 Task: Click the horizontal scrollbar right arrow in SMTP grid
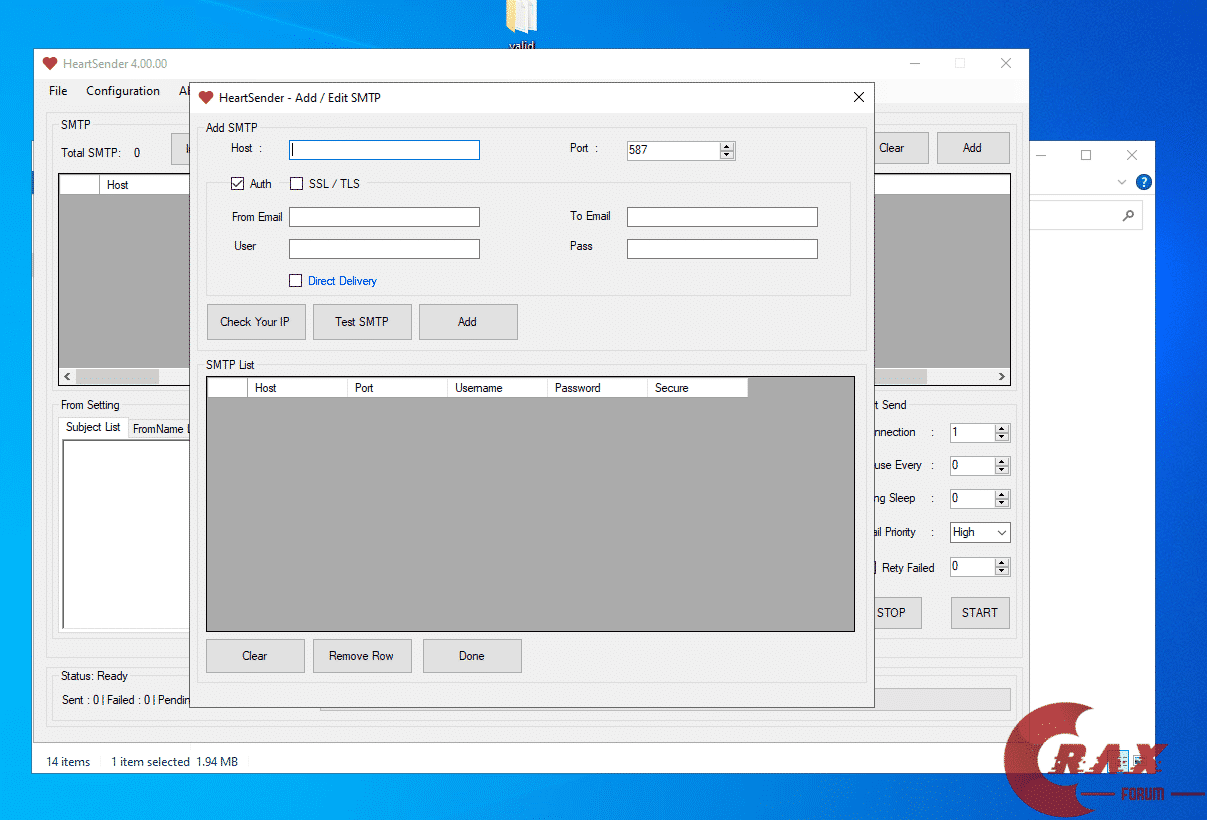(1002, 377)
